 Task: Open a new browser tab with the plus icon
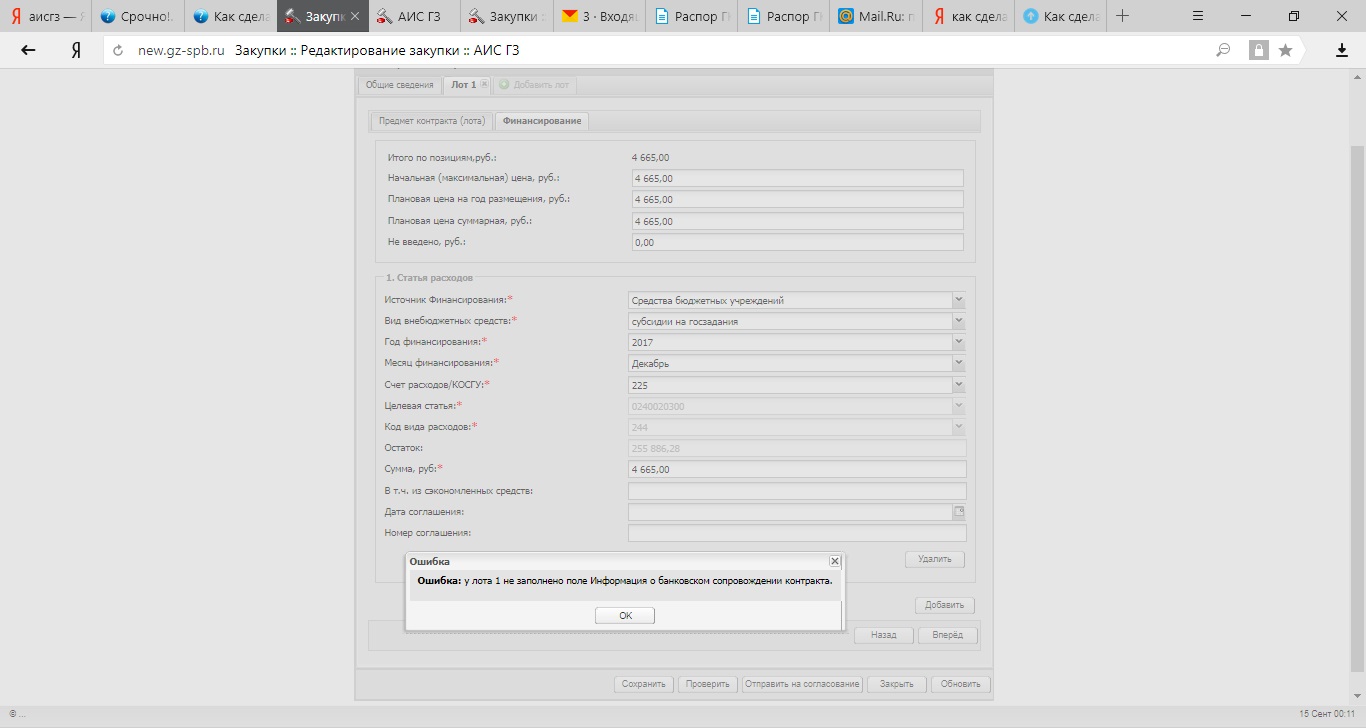point(1123,16)
